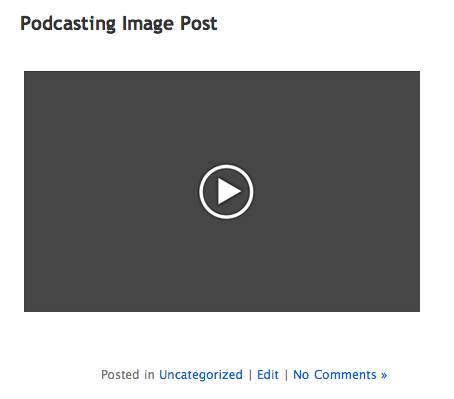
Task: Open the No Comments link
Action: click(x=340, y=375)
